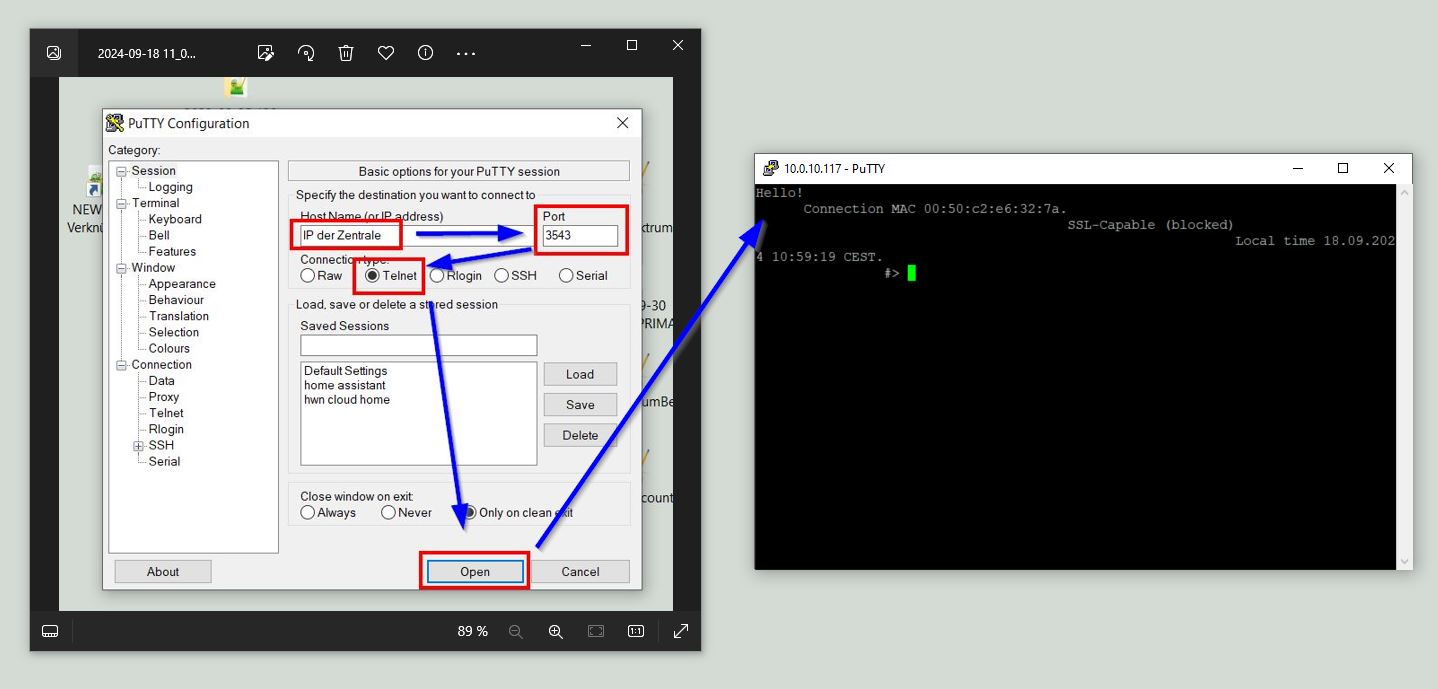The image size is (1438, 689).
Task: Mark photo as favorite with heart icon
Action: (386, 53)
